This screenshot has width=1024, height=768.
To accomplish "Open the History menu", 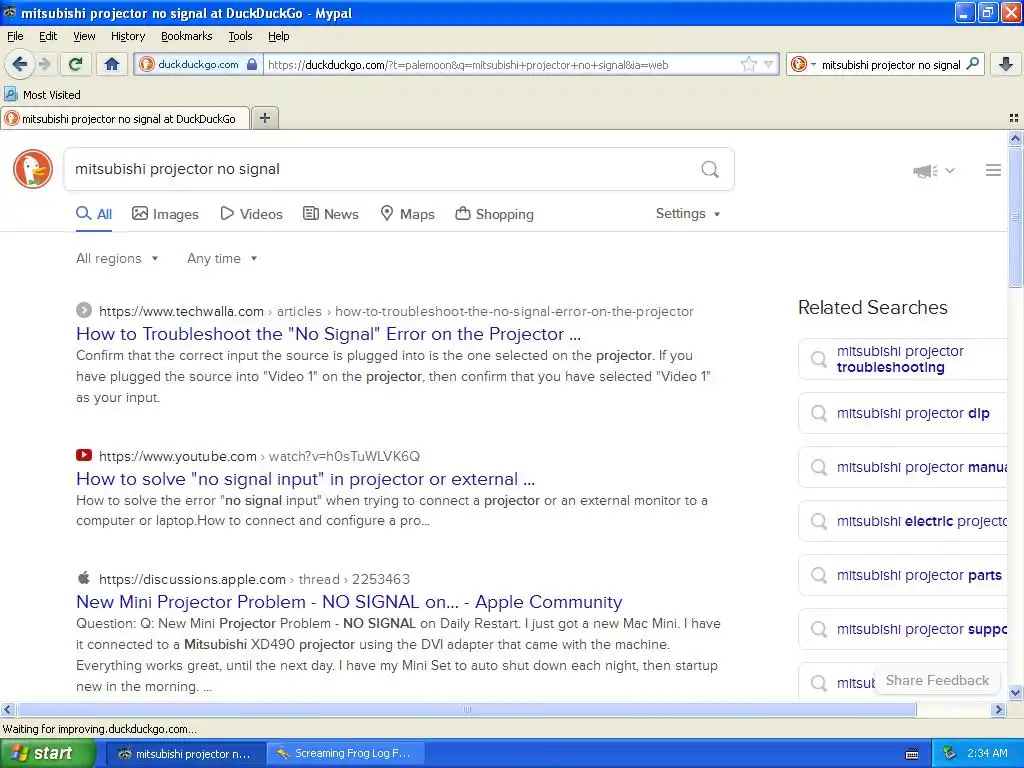I will click(127, 36).
